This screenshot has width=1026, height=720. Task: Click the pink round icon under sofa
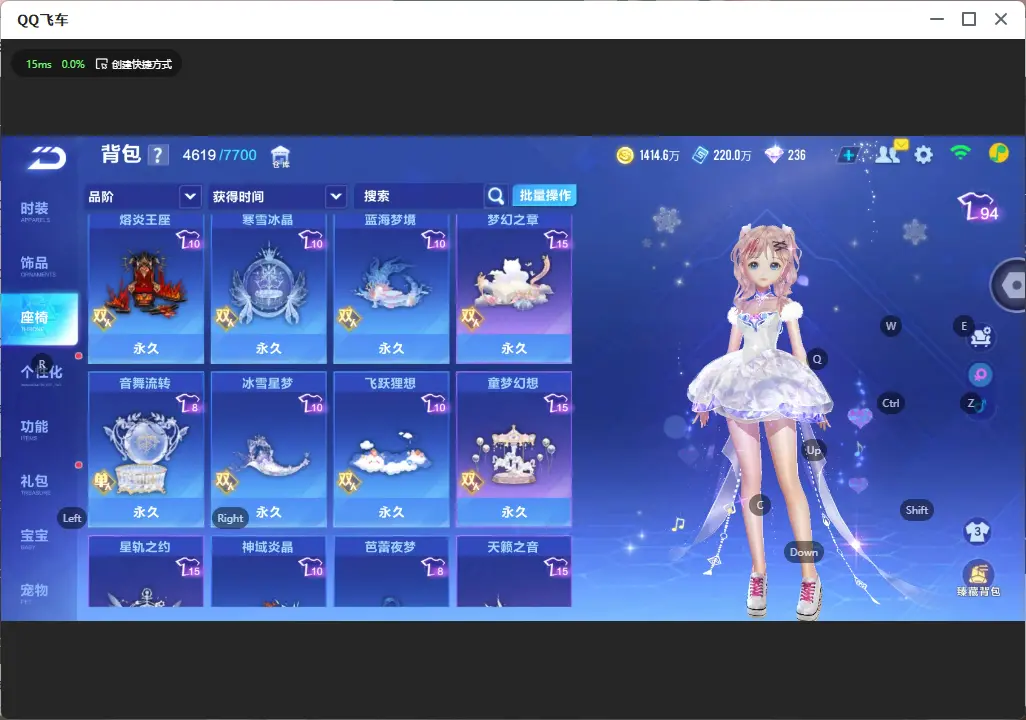[x=980, y=374]
